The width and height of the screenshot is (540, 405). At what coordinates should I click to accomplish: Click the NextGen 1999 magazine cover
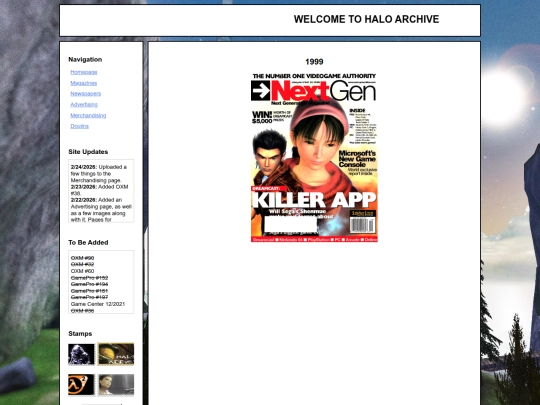coord(314,158)
